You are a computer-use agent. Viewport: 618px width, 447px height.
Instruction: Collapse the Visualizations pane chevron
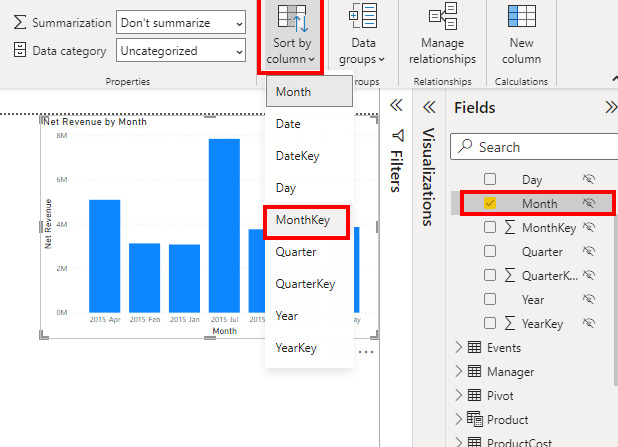pyautogui.click(x=429, y=108)
